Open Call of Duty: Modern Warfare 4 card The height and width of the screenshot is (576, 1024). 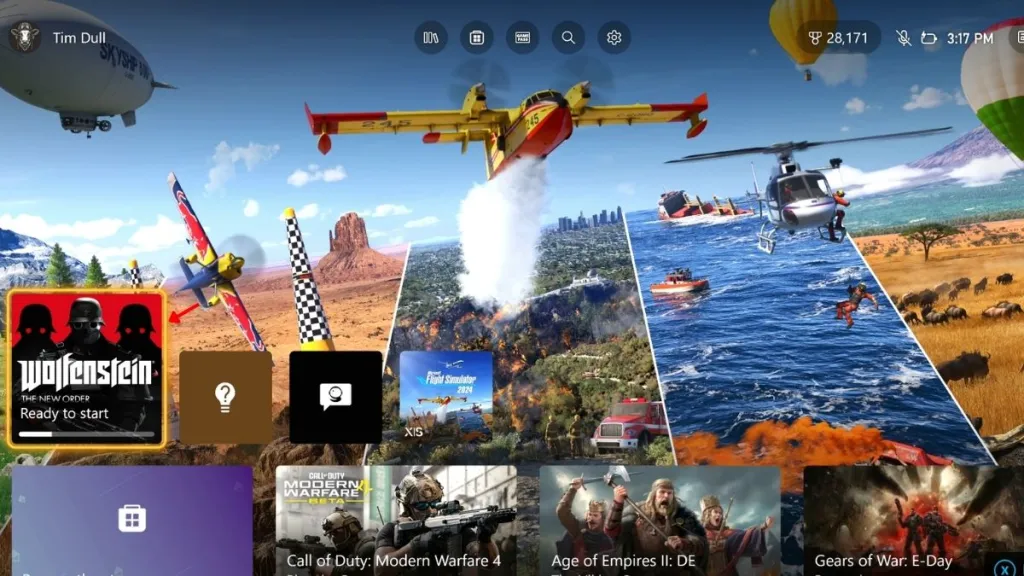click(396, 520)
